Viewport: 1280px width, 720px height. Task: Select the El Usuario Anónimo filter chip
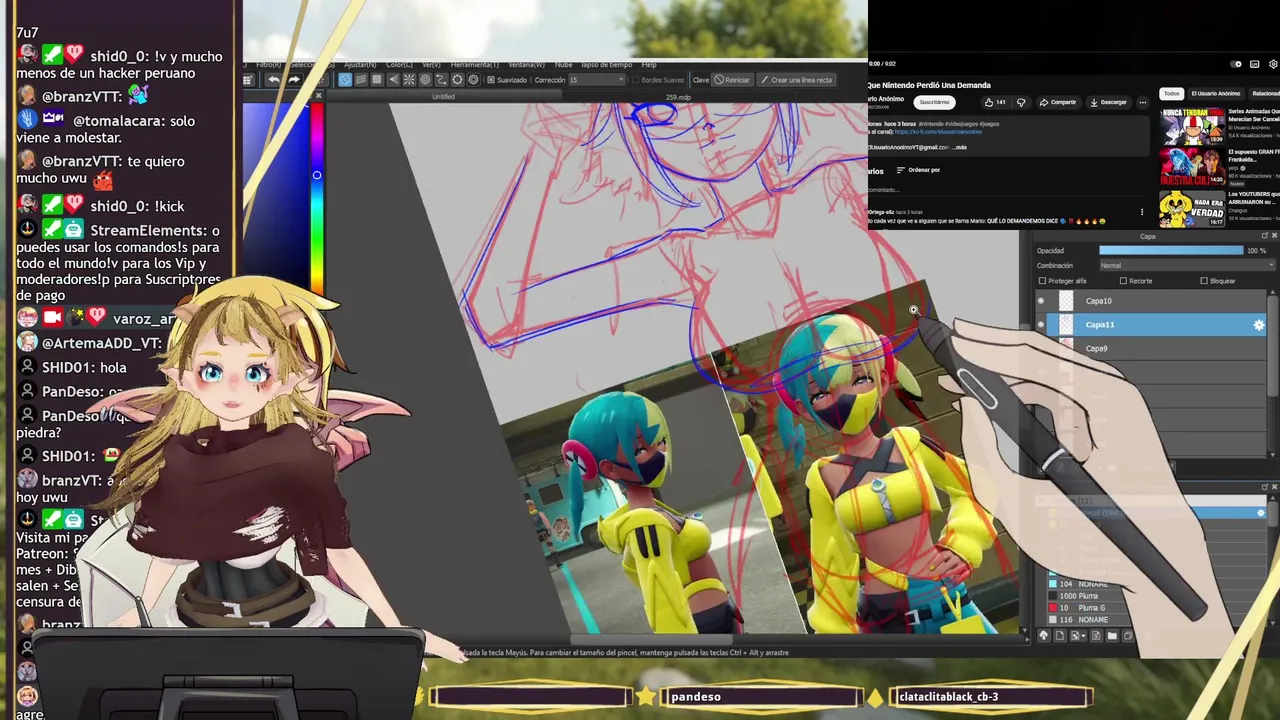1216,94
